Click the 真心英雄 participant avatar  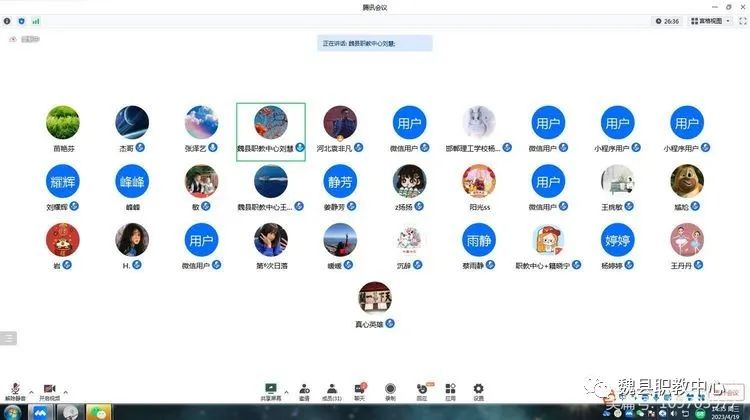375,298
